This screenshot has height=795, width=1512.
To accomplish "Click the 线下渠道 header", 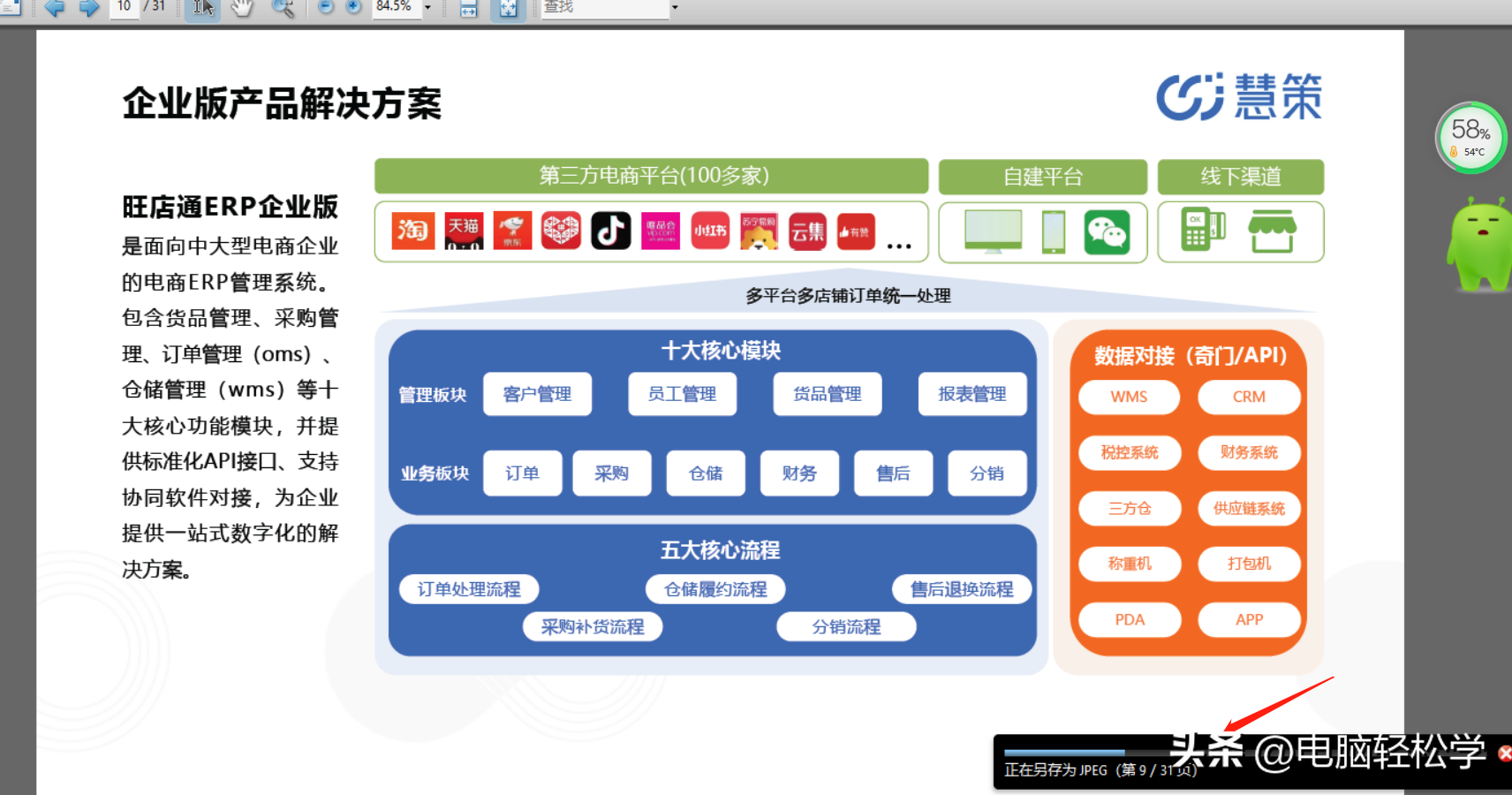I will tap(1241, 177).
